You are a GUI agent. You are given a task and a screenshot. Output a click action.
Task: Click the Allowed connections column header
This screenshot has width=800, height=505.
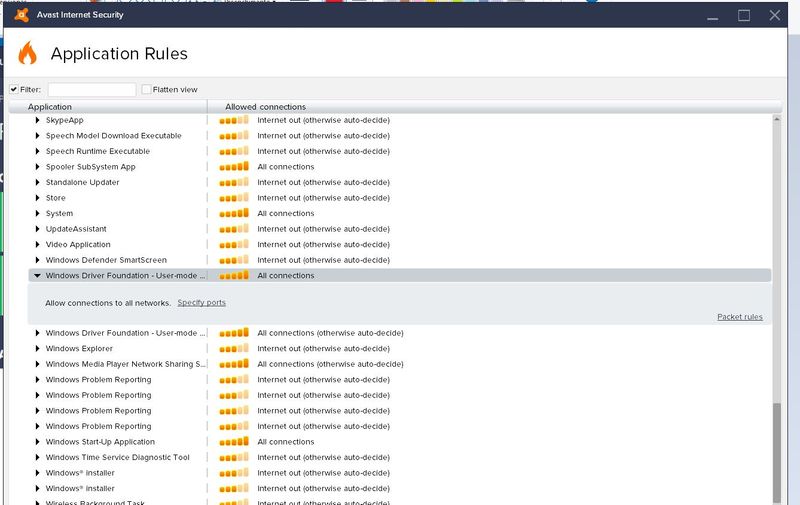265,107
